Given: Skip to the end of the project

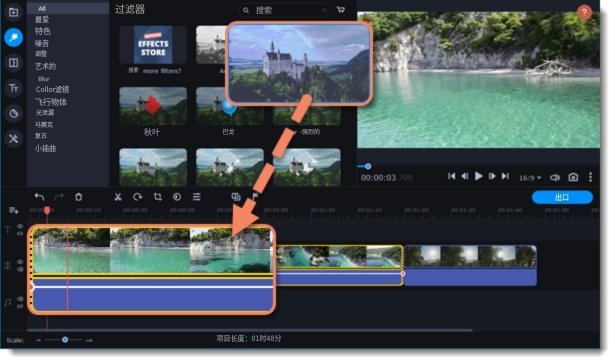Looking at the screenshot, I should click(505, 177).
